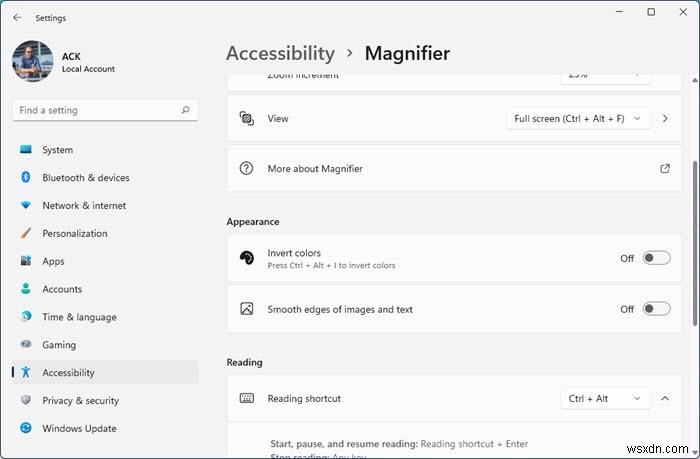
Task: Click the Appearance section heading
Action: pyautogui.click(x=253, y=221)
